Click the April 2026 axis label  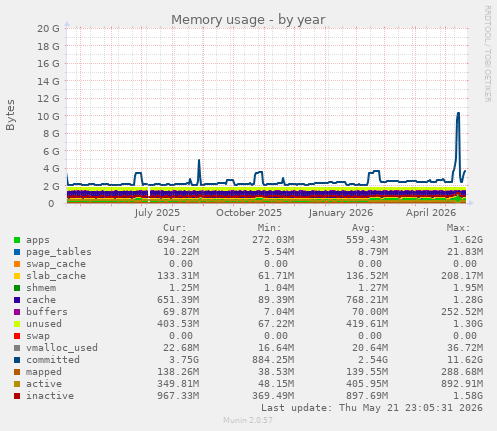[x=431, y=213]
